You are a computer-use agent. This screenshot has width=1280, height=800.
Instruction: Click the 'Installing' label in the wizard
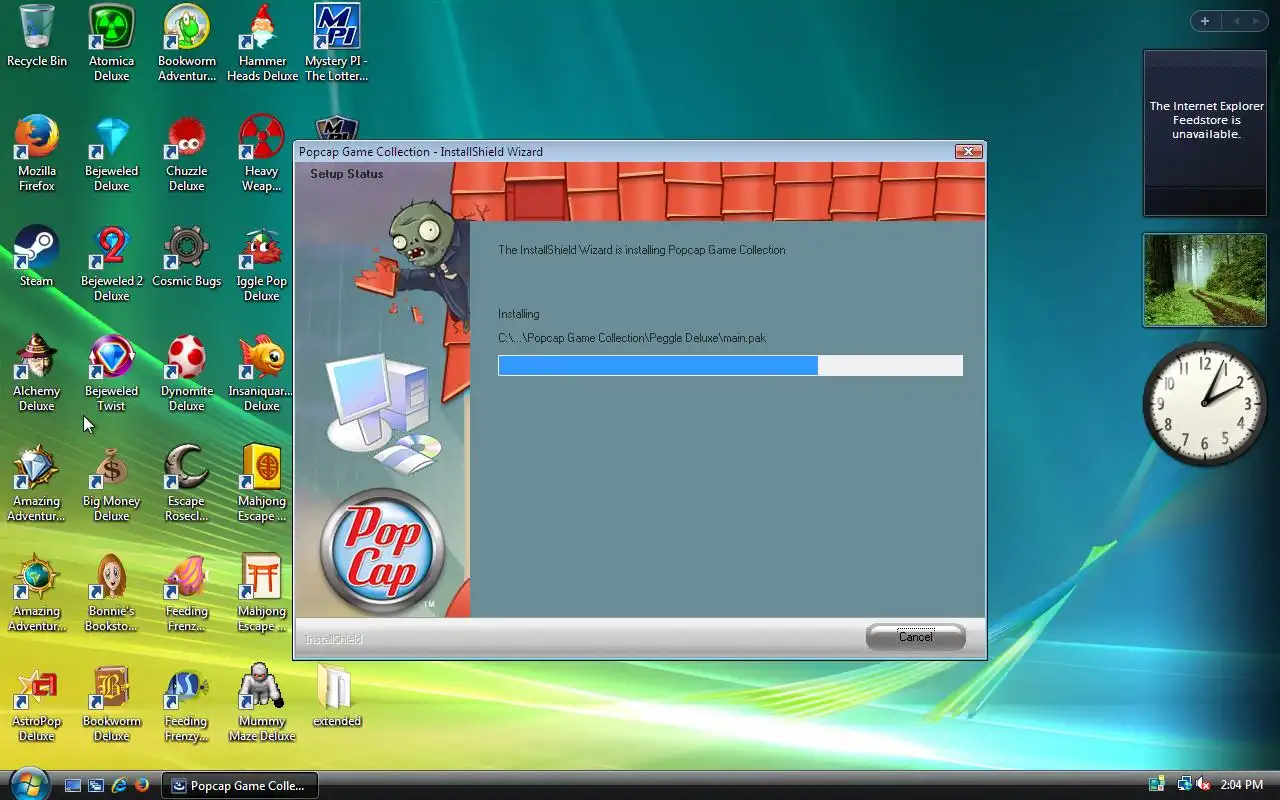[518, 314]
